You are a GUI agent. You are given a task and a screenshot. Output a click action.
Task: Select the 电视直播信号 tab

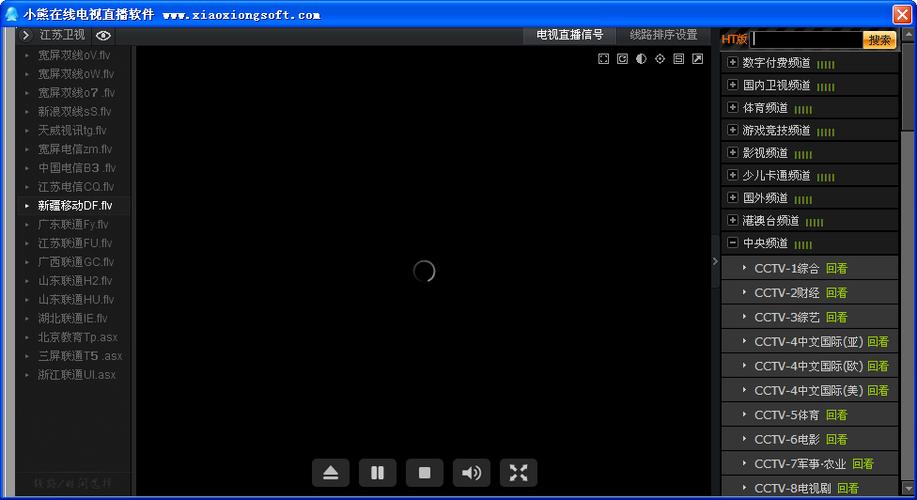[570, 35]
